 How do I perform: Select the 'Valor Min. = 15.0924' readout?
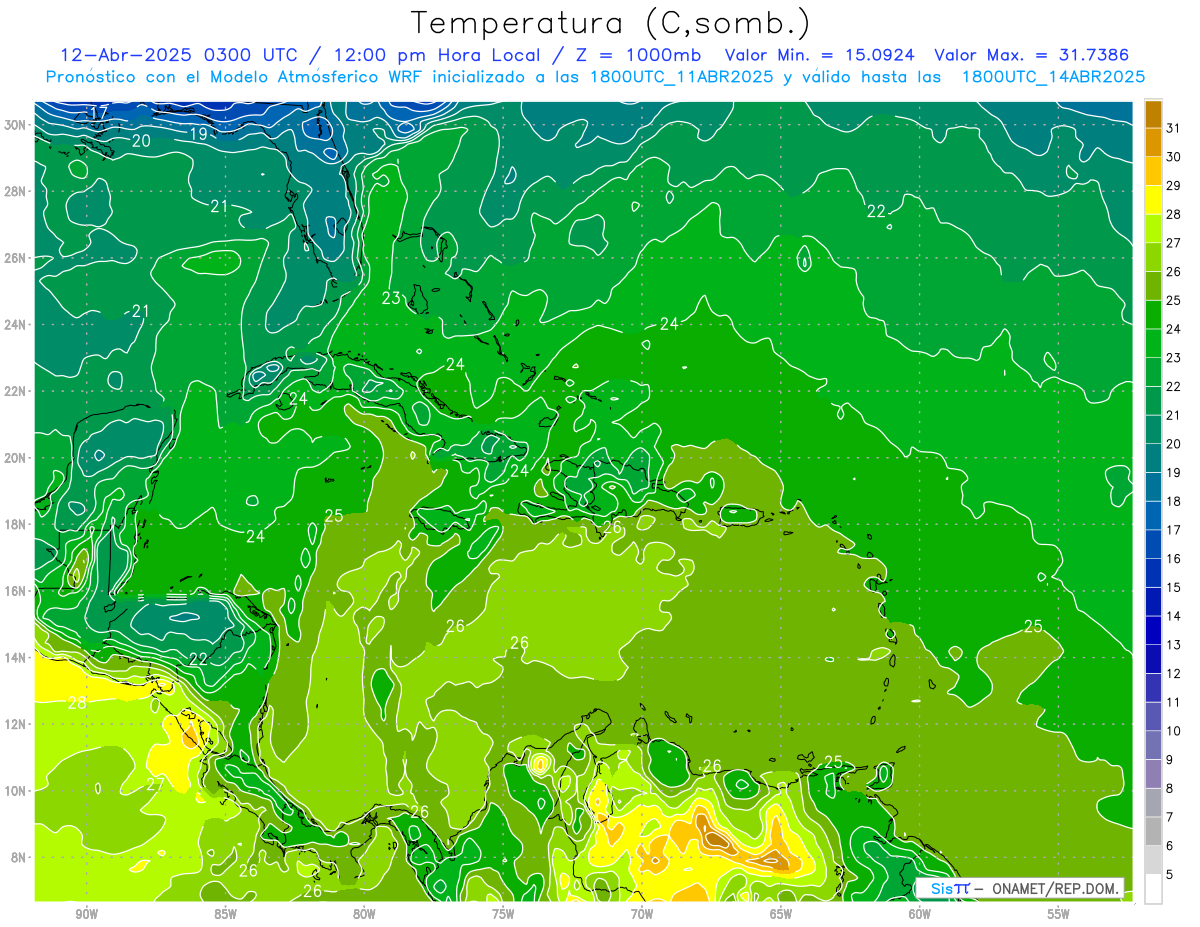821,54
